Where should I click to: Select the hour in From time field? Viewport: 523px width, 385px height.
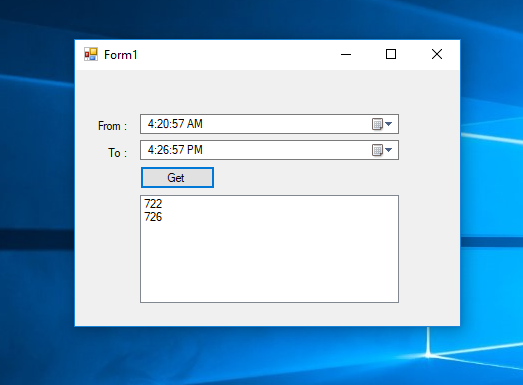pos(151,124)
